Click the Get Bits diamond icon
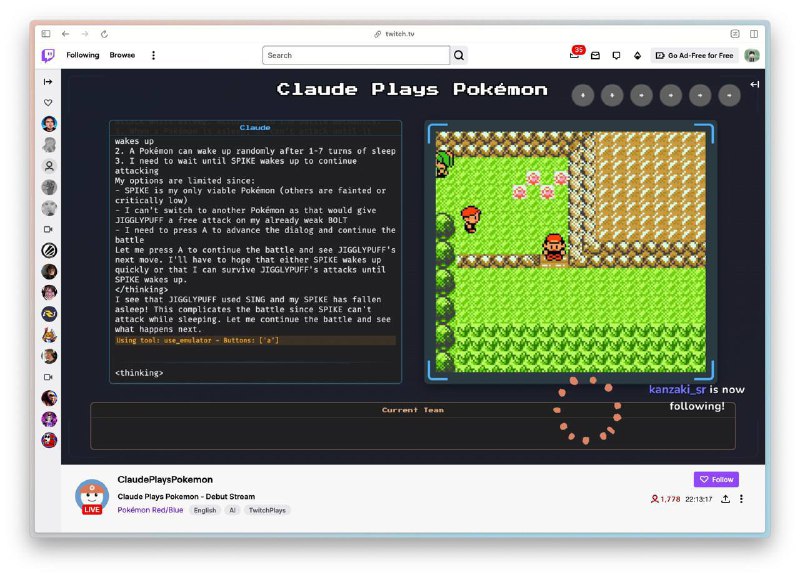Image resolution: width=800 pixels, height=577 pixels. (637, 56)
